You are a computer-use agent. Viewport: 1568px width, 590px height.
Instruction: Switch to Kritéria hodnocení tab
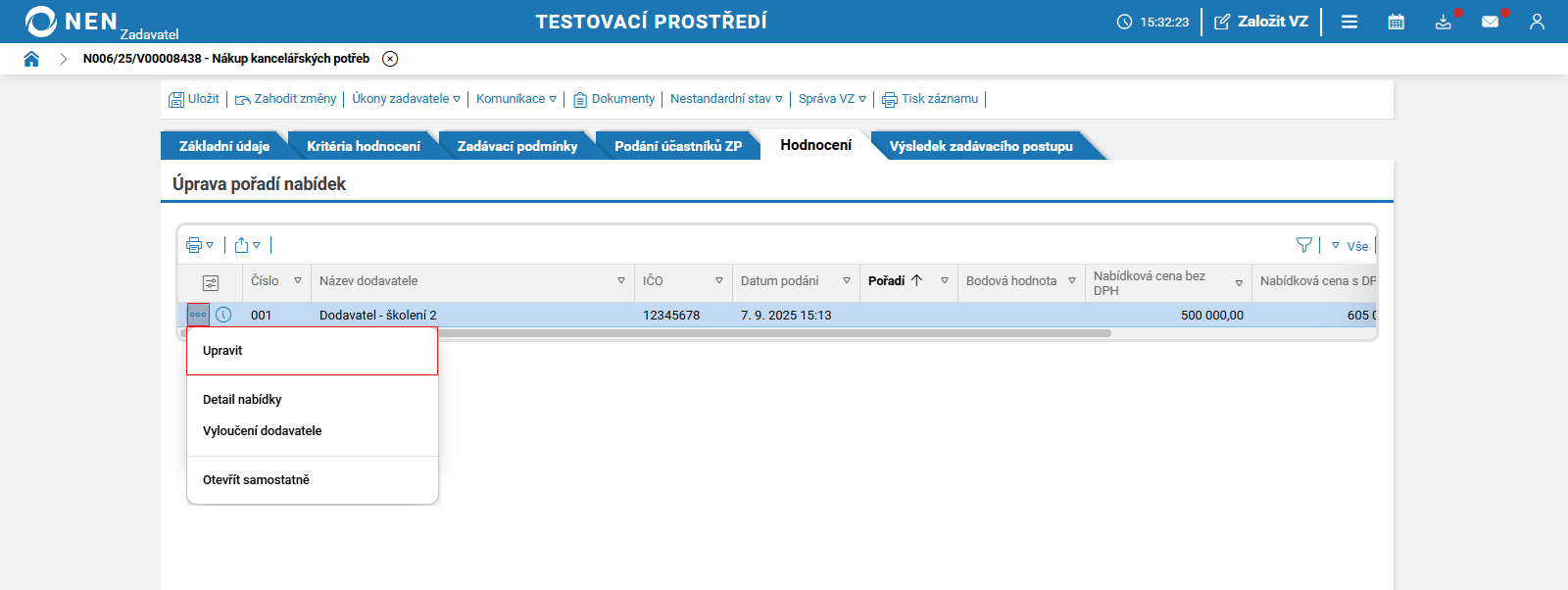pyautogui.click(x=364, y=146)
